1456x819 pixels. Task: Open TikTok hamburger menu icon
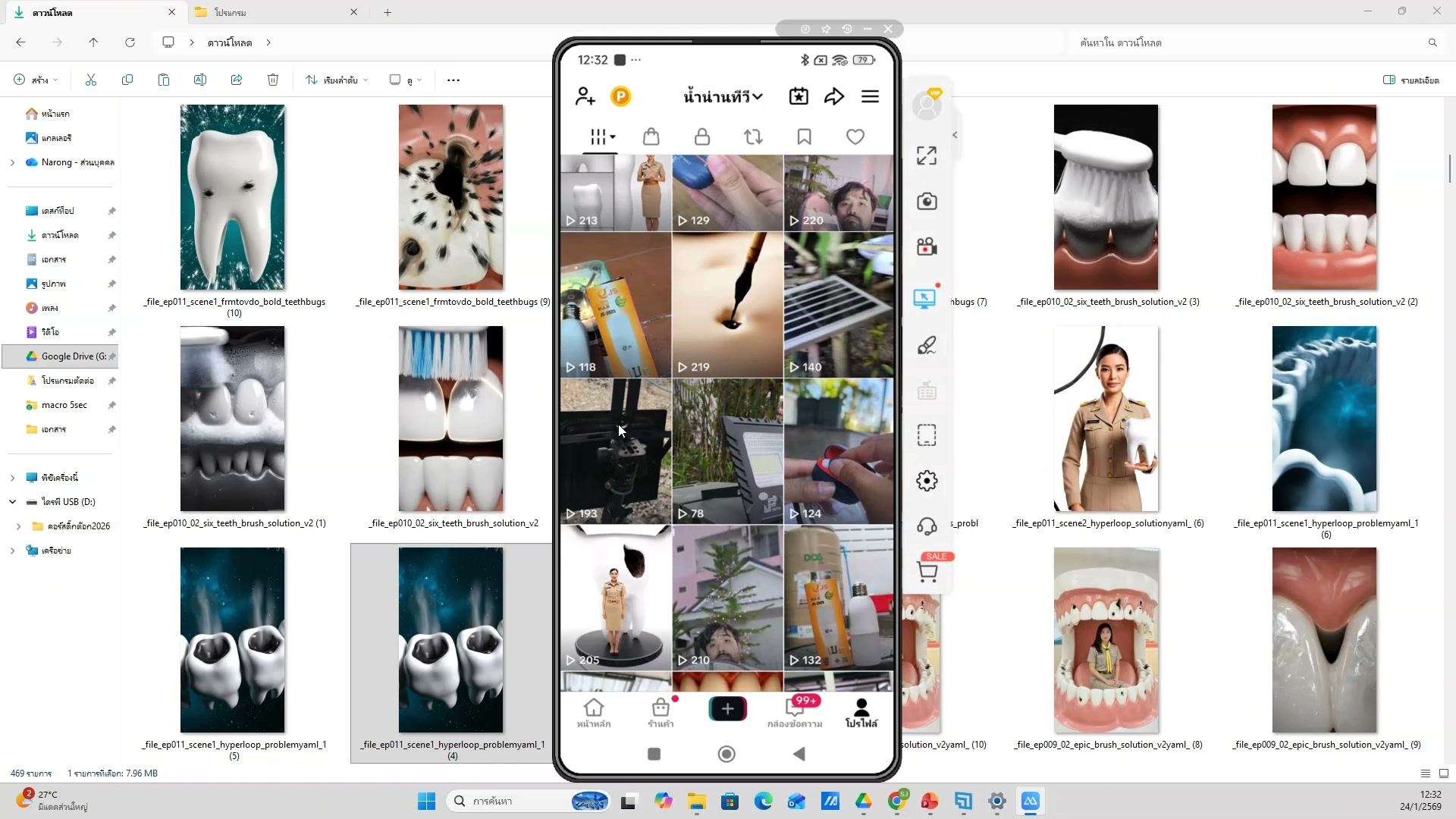(x=870, y=96)
